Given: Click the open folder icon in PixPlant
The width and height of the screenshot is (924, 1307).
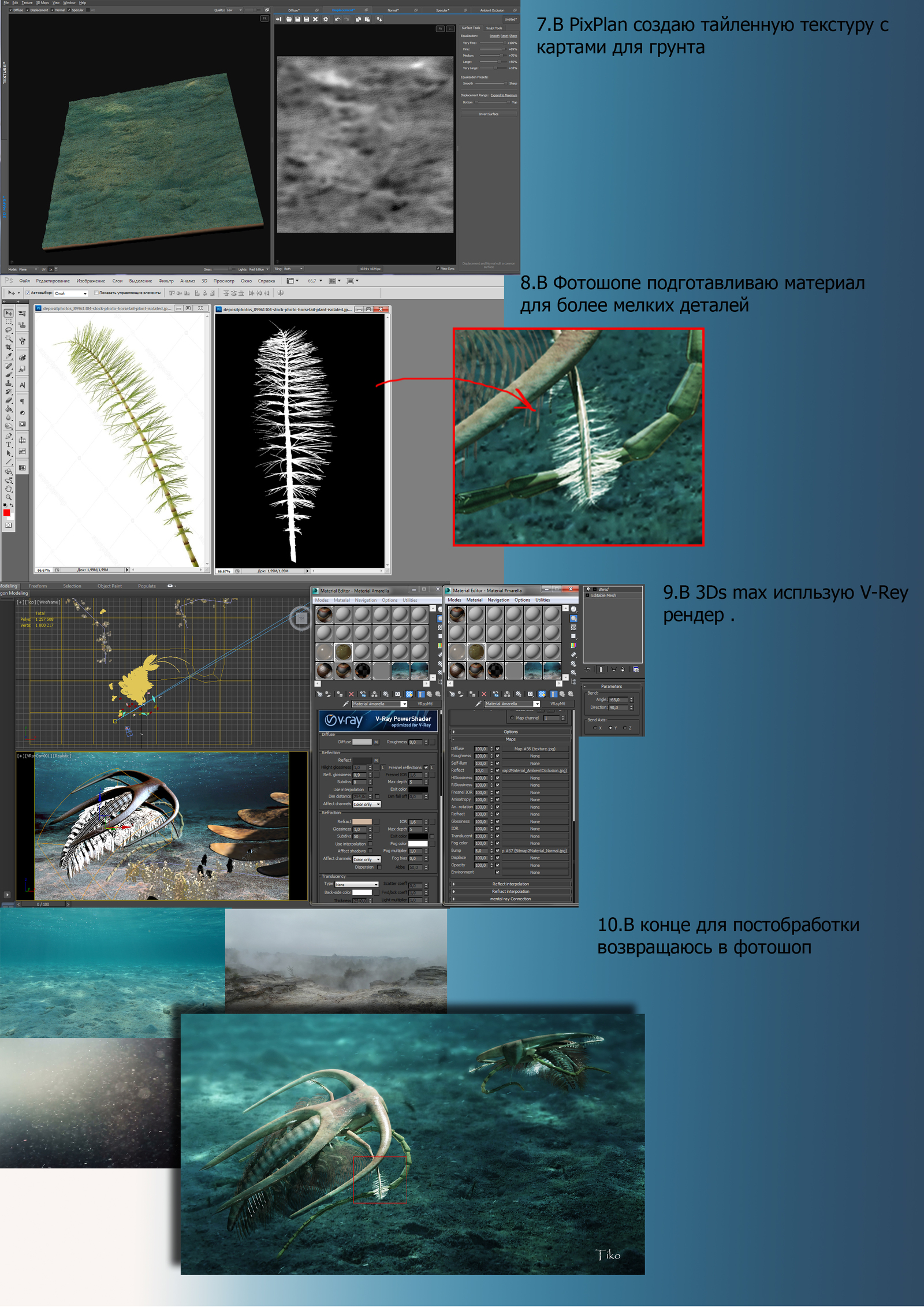Looking at the screenshot, I should [289, 19].
